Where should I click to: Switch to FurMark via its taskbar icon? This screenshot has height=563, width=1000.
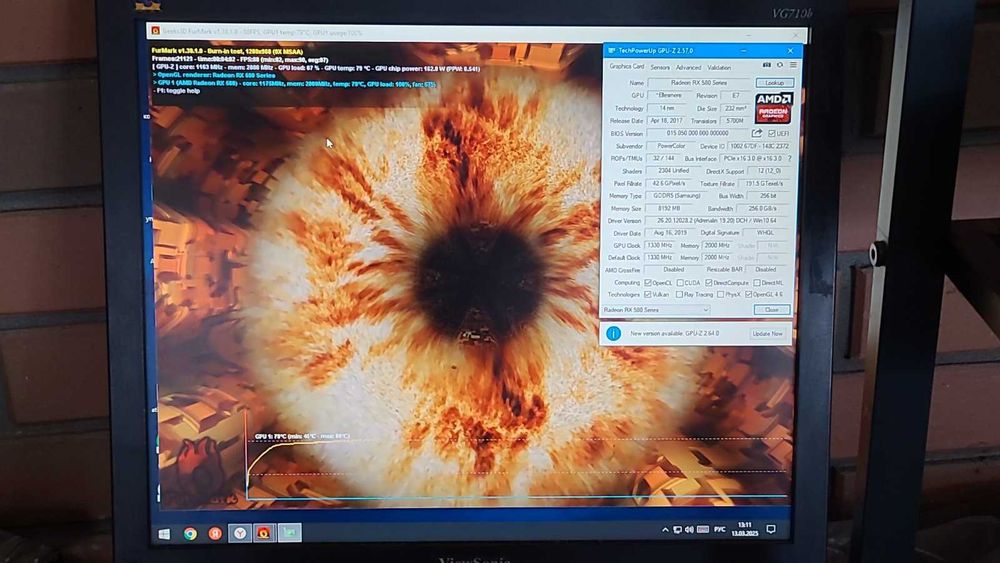[264, 532]
